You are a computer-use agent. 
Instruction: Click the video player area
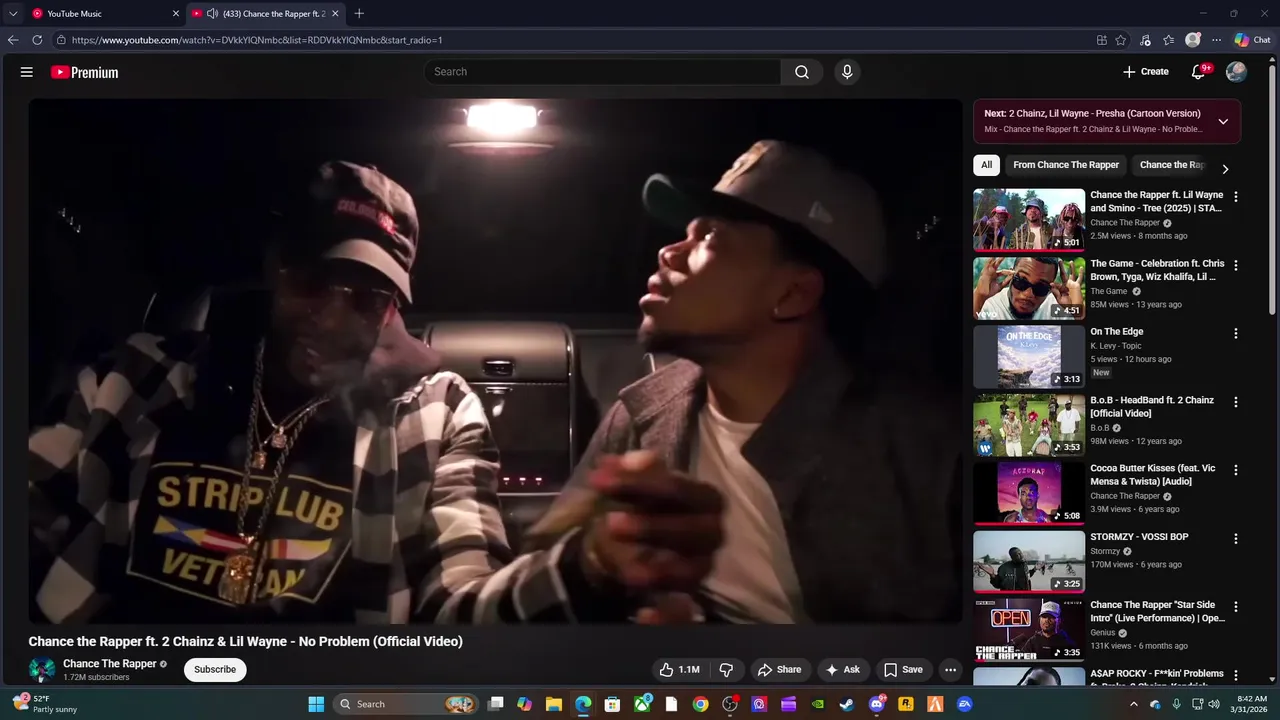[x=495, y=361]
